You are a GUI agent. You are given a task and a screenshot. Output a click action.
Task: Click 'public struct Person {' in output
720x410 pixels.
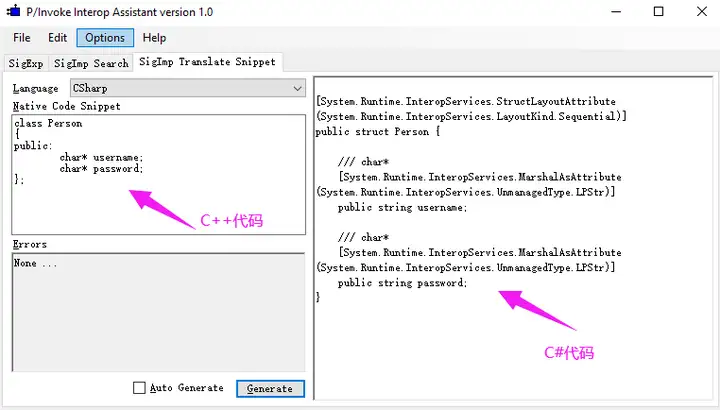pyautogui.click(x=377, y=131)
